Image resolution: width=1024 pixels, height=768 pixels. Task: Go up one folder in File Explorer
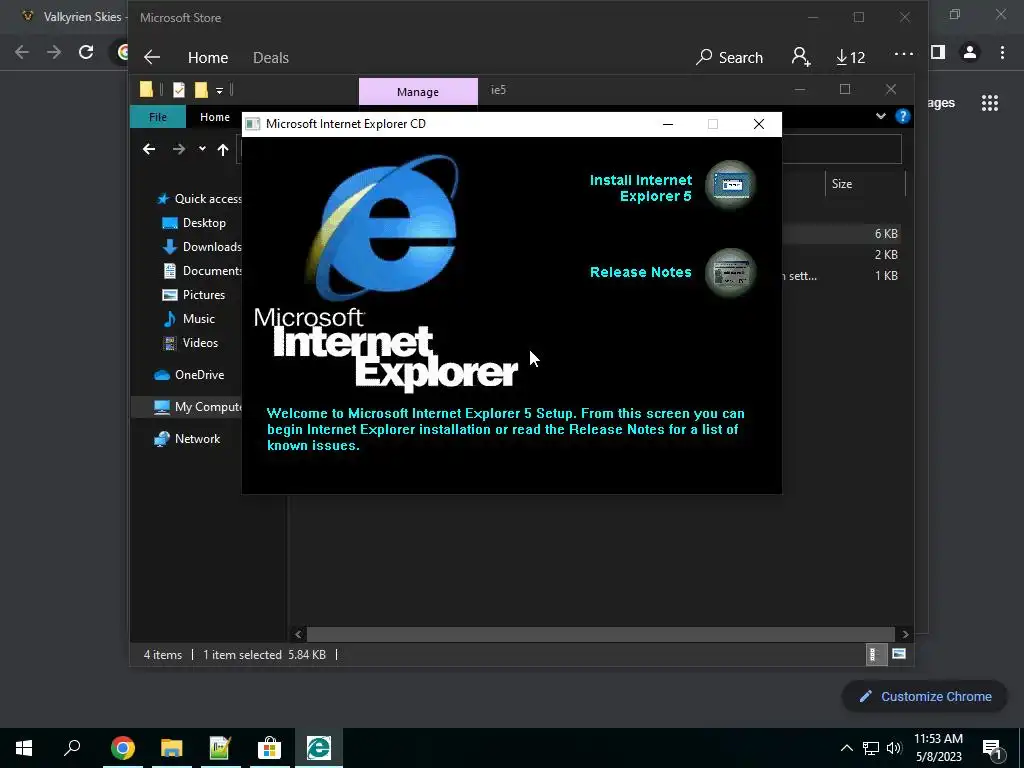pyautogui.click(x=223, y=150)
